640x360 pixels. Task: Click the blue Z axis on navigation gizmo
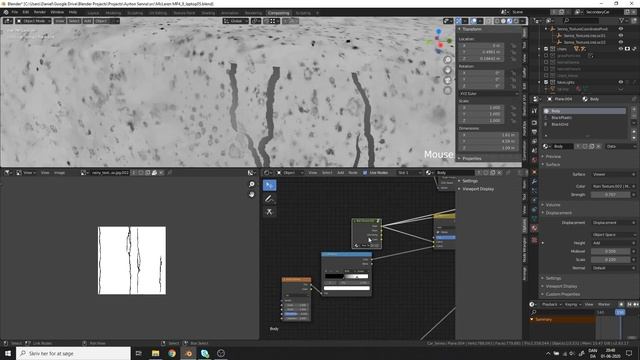[x=439, y=31]
